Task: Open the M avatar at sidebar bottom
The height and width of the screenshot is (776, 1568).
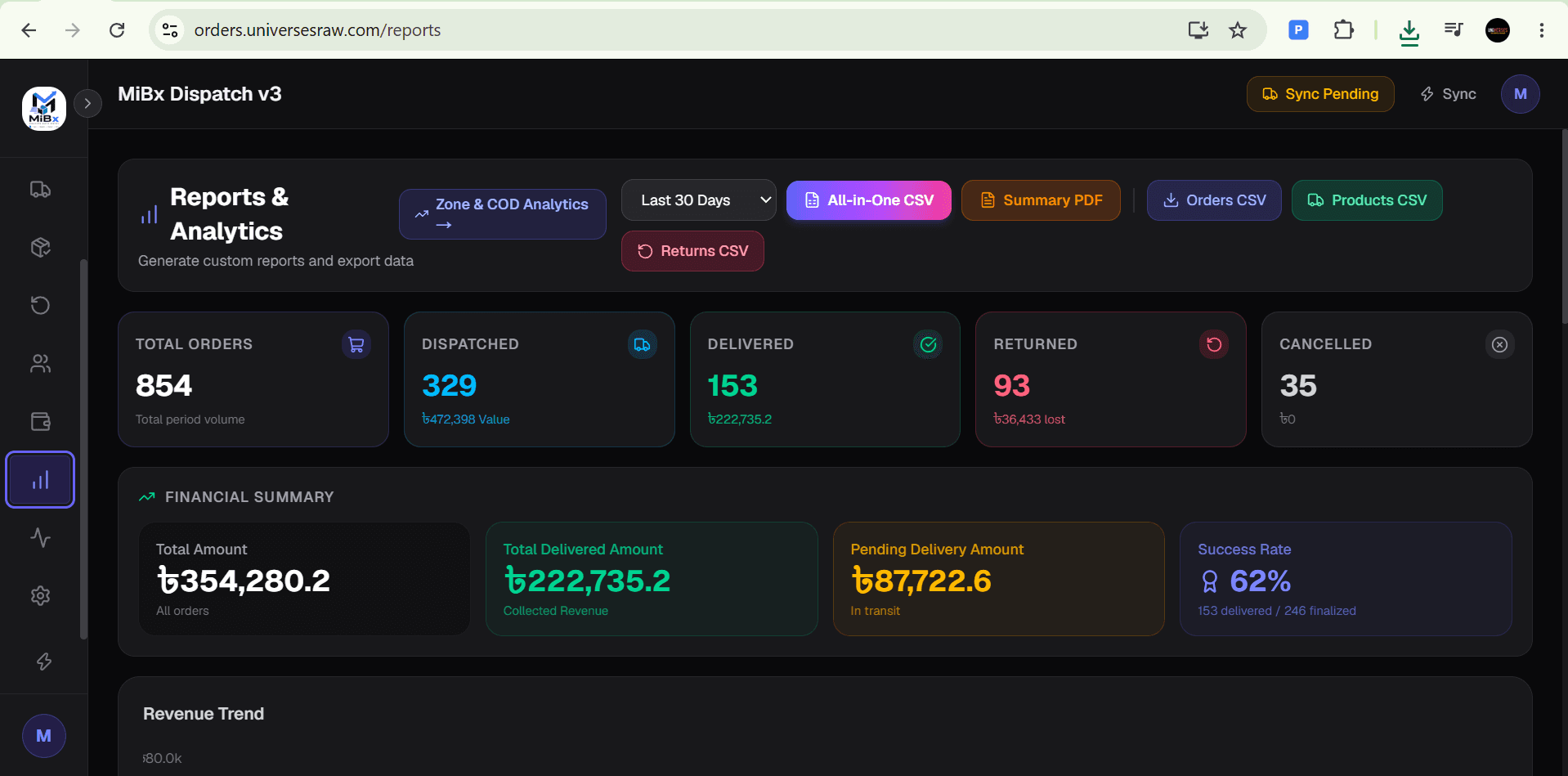Action: [44, 736]
